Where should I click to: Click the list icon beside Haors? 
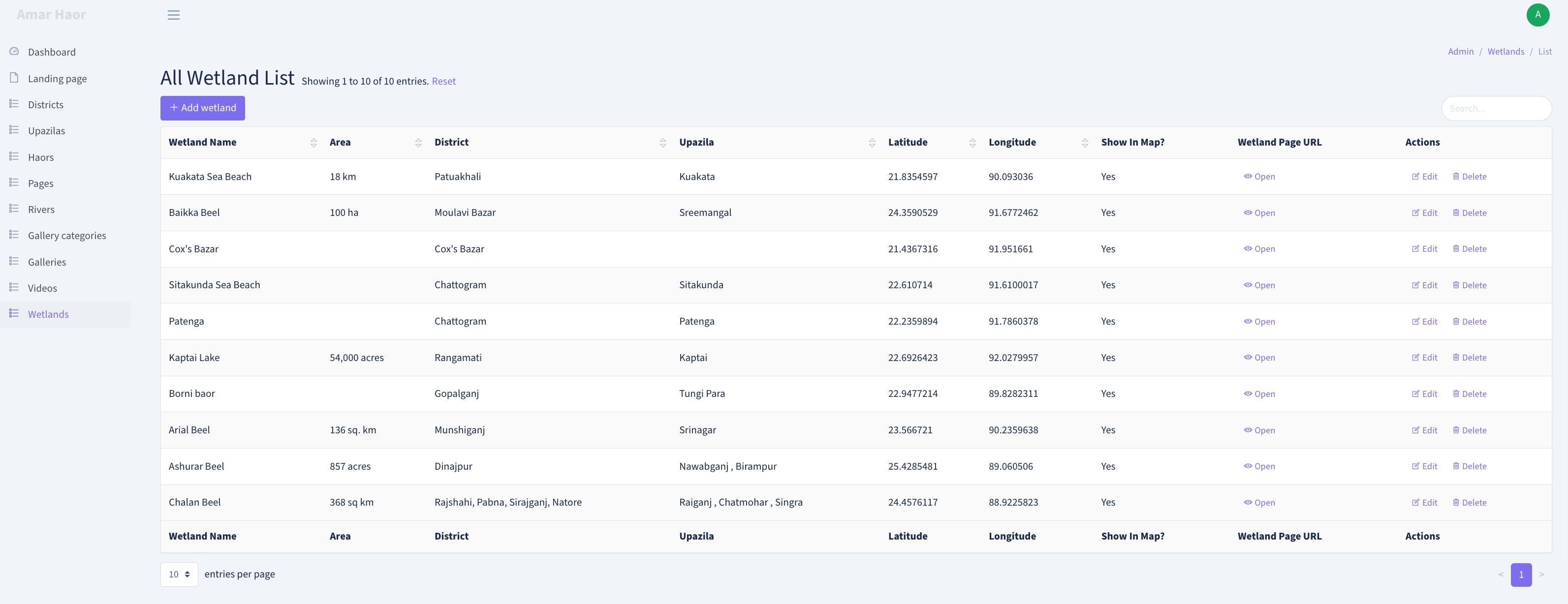pyautogui.click(x=14, y=157)
